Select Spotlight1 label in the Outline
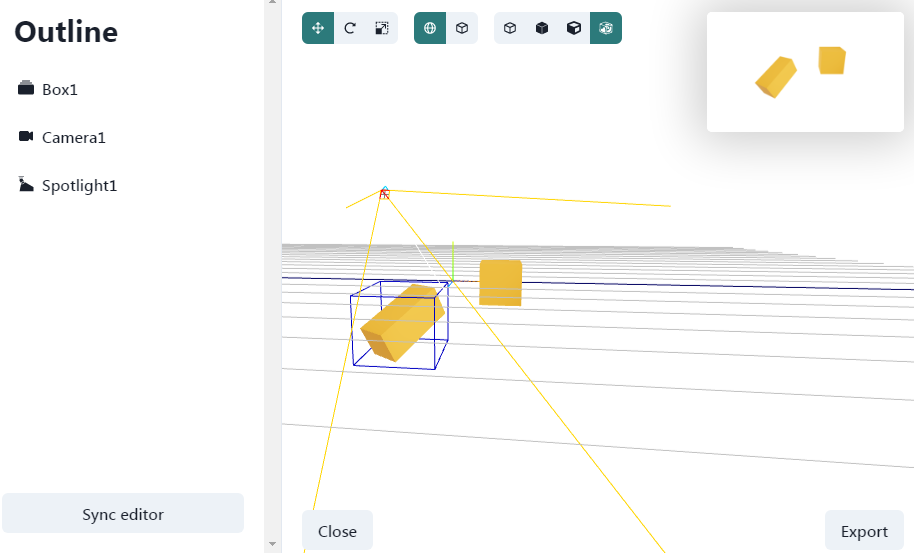 coord(79,186)
